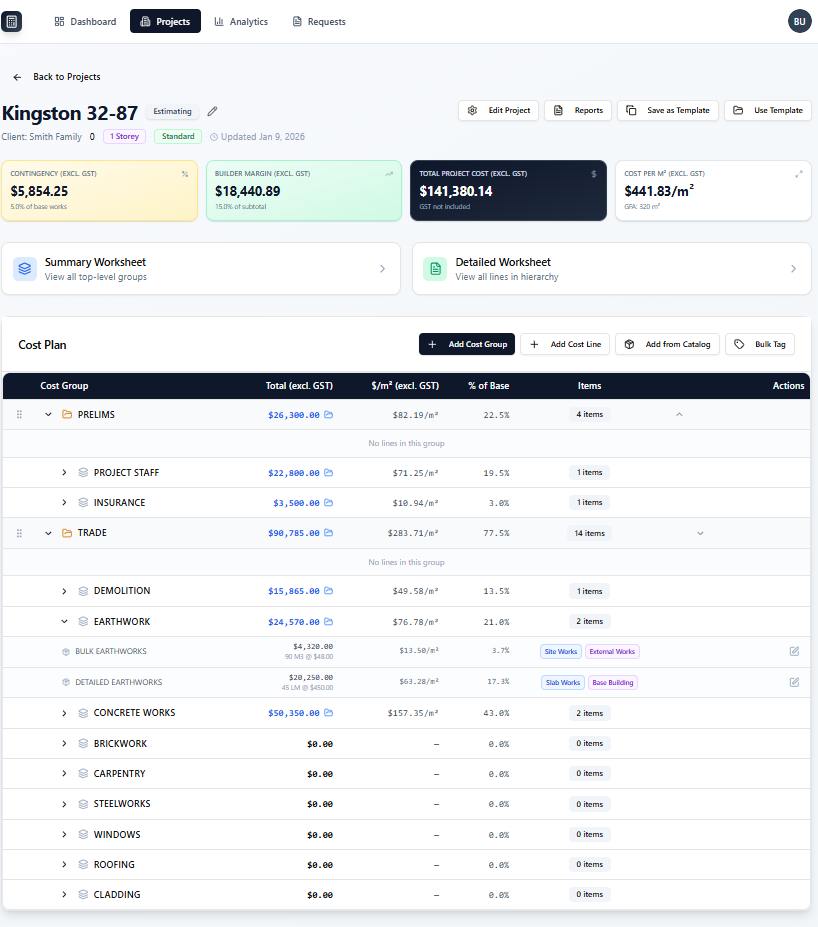The height and width of the screenshot is (927, 818).
Task: Open the Analytics tab
Action: (x=241, y=21)
